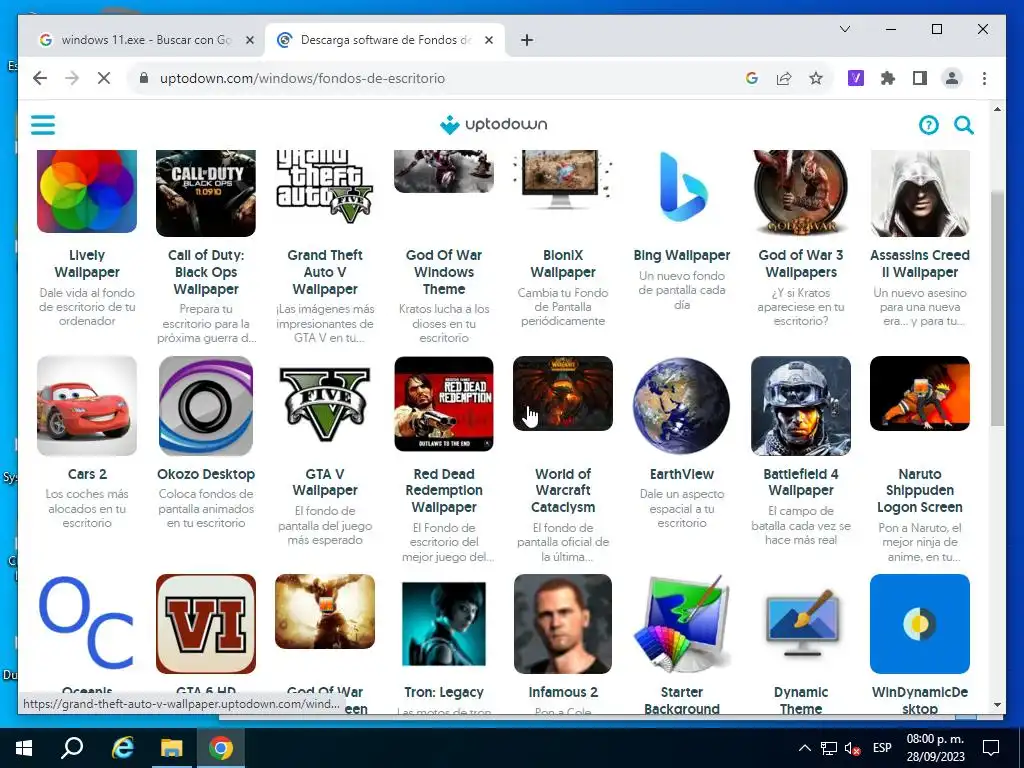Open God of War 3 Wallpapers icon
Screen dimensions: 1024x768
pyautogui.click(x=801, y=193)
